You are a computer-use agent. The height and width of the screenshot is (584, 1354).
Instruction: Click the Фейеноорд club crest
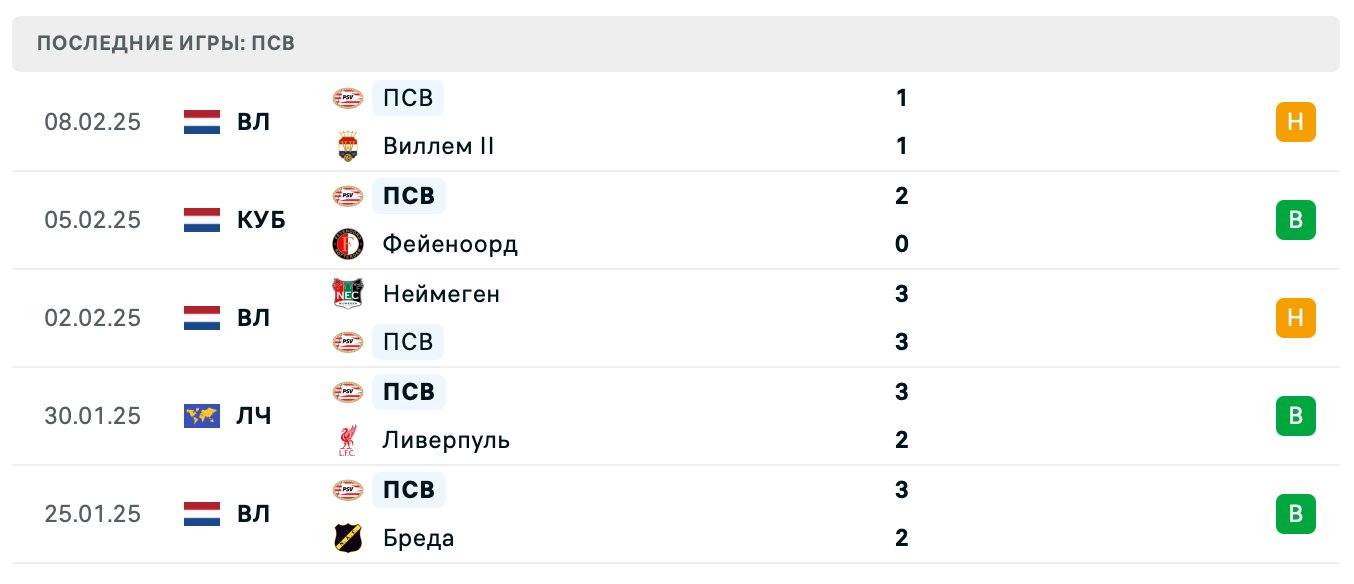coord(347,244)
